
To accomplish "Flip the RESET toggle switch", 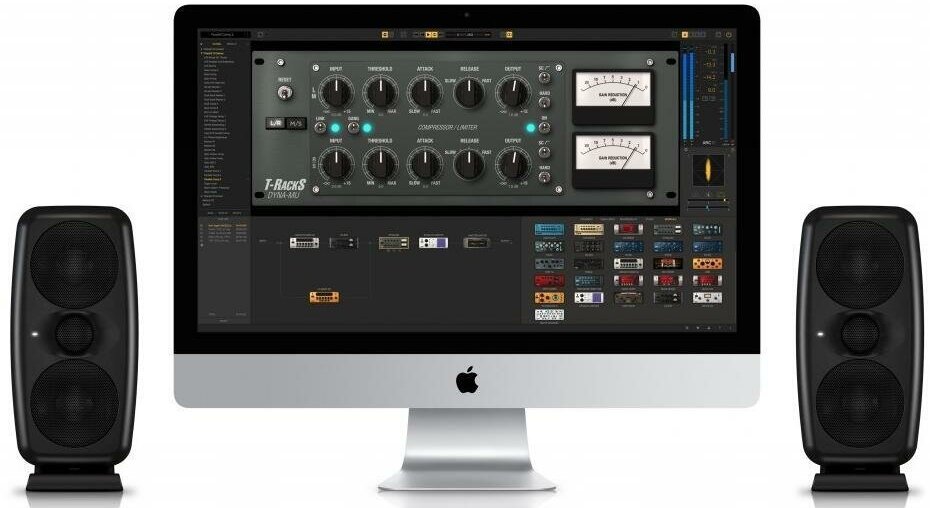I will coord(285,93).
